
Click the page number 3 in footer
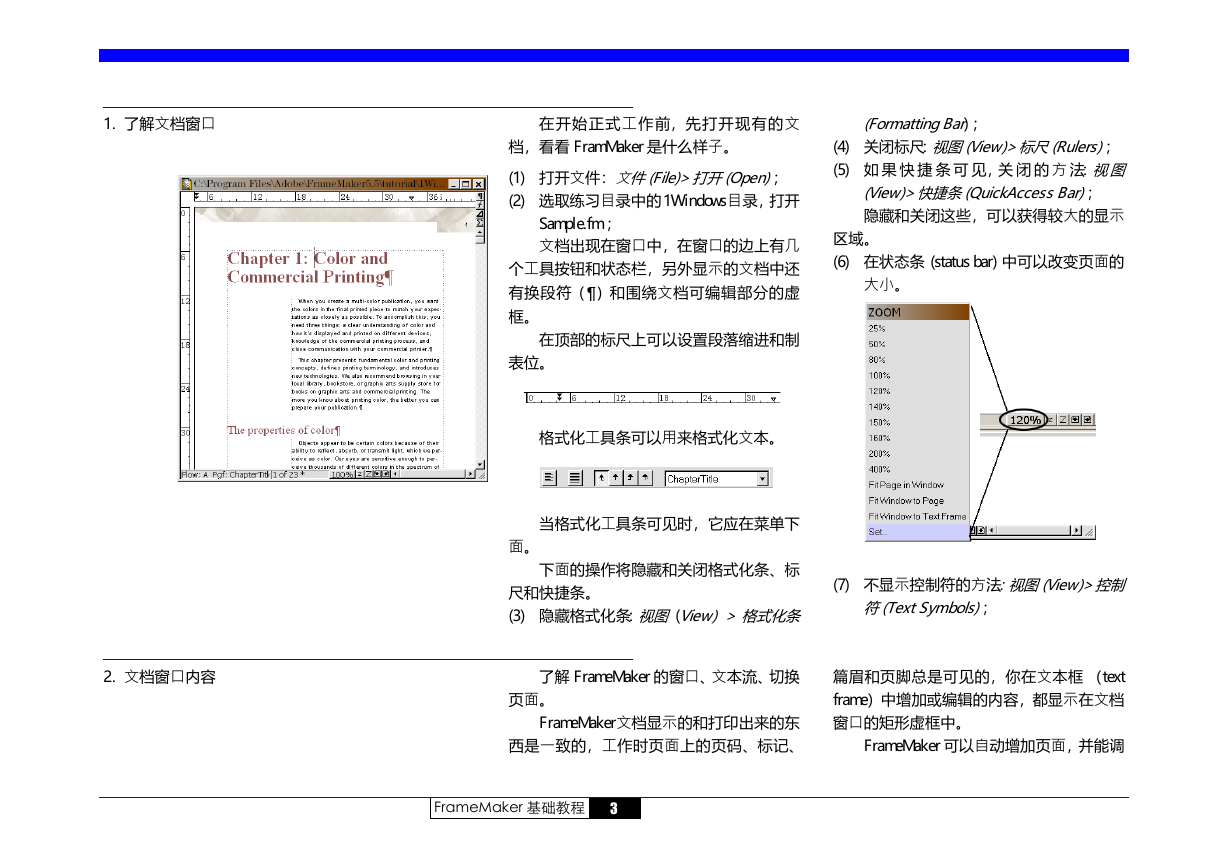coord(615,808)
